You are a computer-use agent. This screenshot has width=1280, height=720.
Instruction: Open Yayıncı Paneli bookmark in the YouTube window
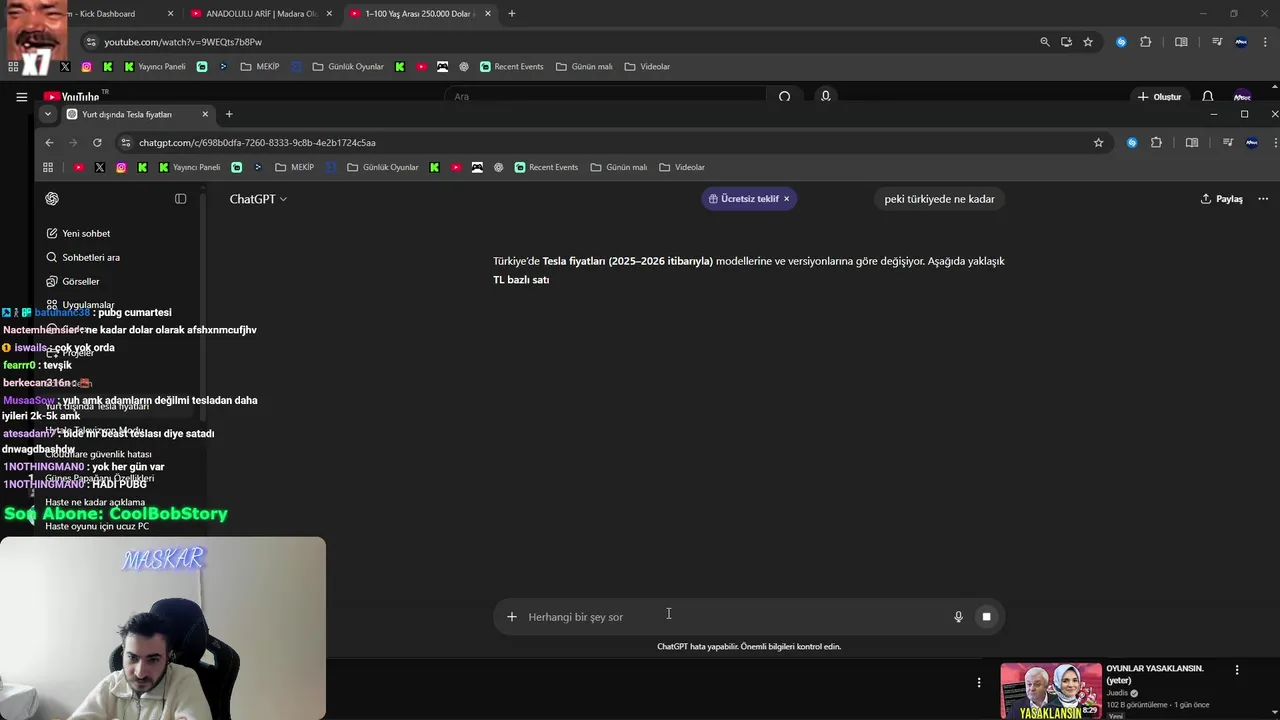pyautogui.click(x=154, y=67)
